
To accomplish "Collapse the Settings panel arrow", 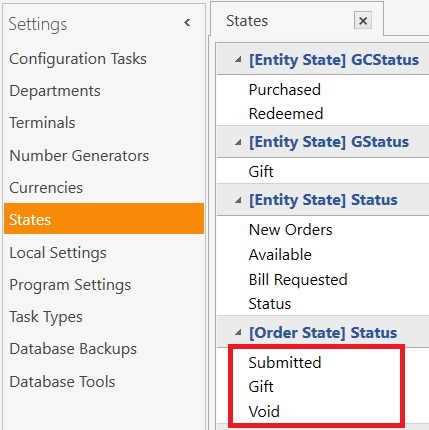I will point(187,23).
